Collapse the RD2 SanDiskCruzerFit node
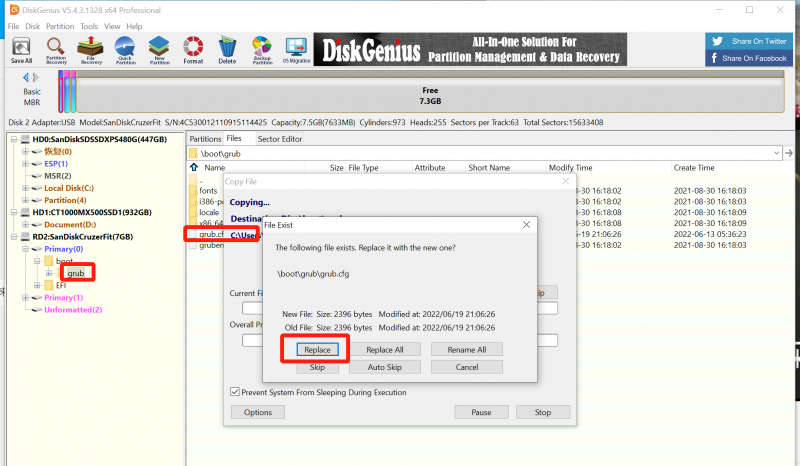800x466 pixels. pos(14,237)
